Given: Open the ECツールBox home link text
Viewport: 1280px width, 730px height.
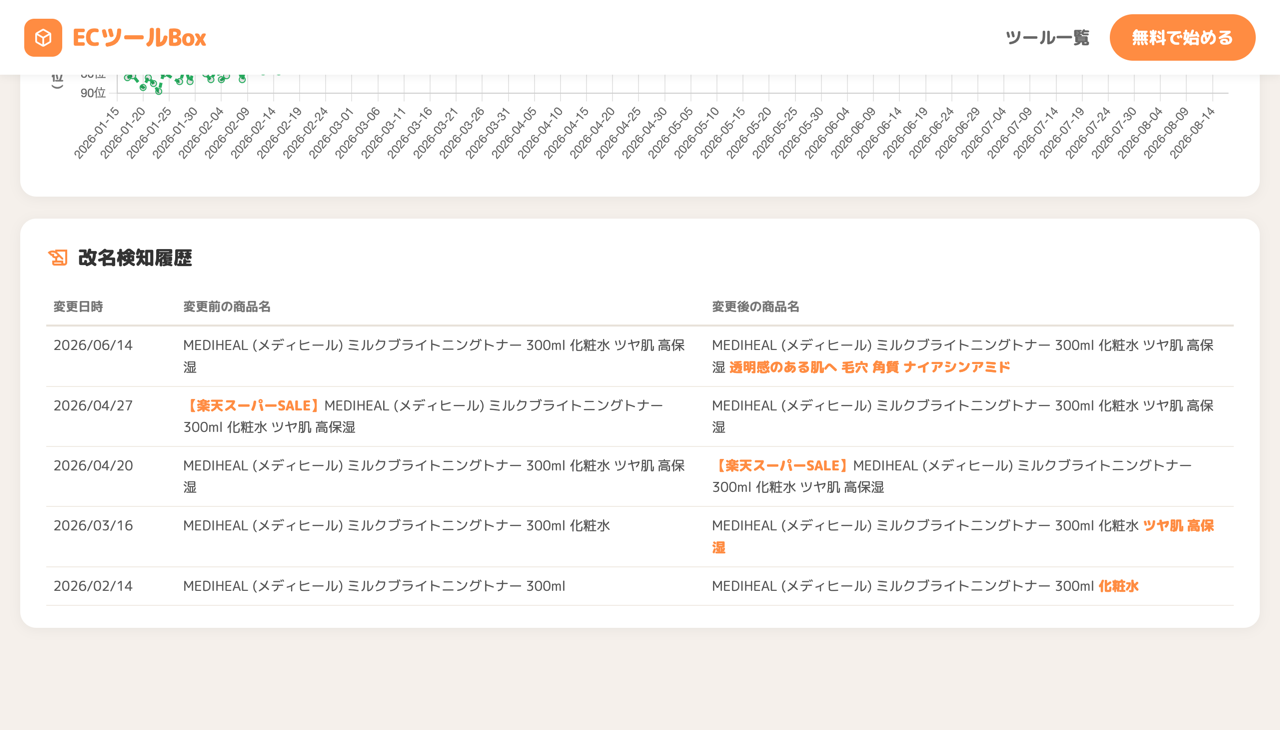Looking at the screenshot, I should pos(139,38).
